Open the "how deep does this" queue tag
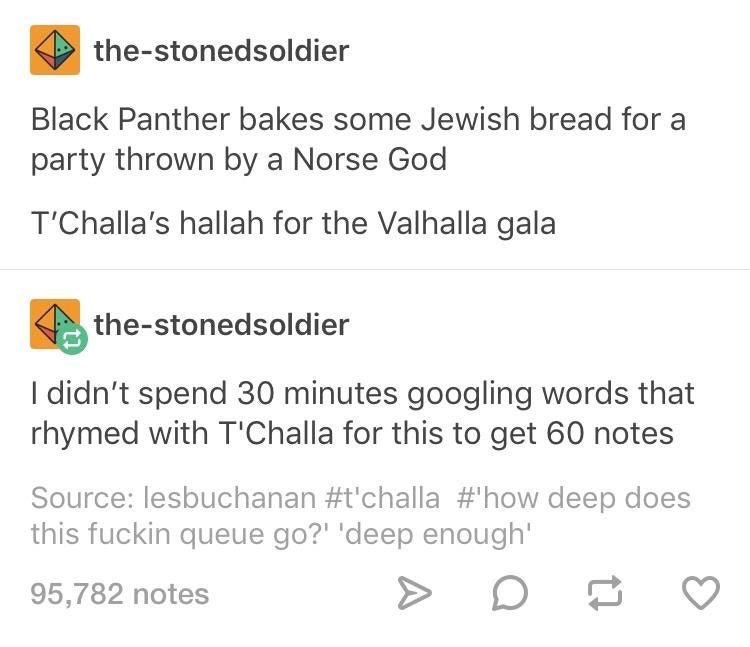Screen dimensions: 750x647 (x=574, y=497)
